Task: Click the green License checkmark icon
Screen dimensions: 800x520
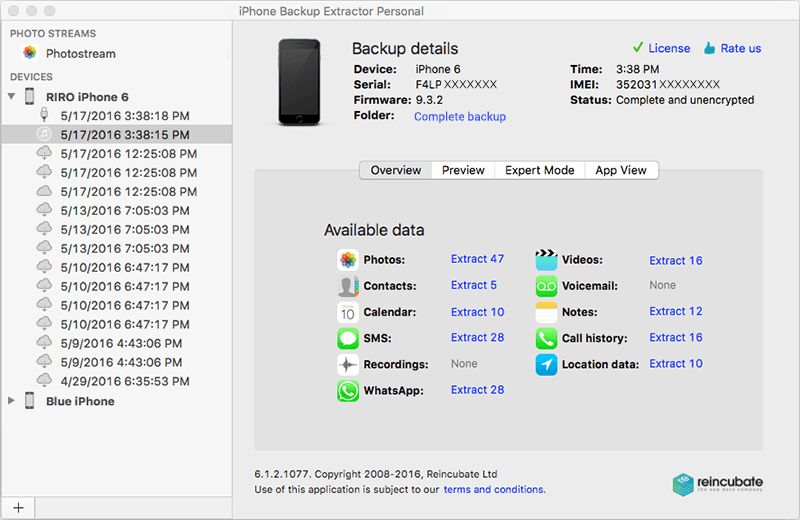Action: (638, 47)
